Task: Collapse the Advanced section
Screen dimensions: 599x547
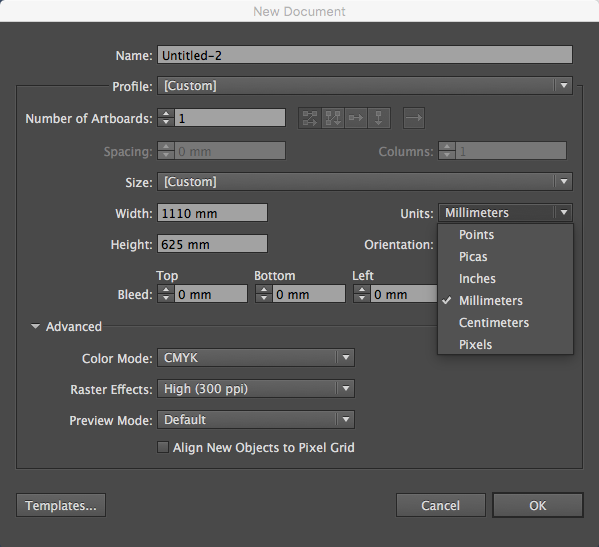Action: 35,327
